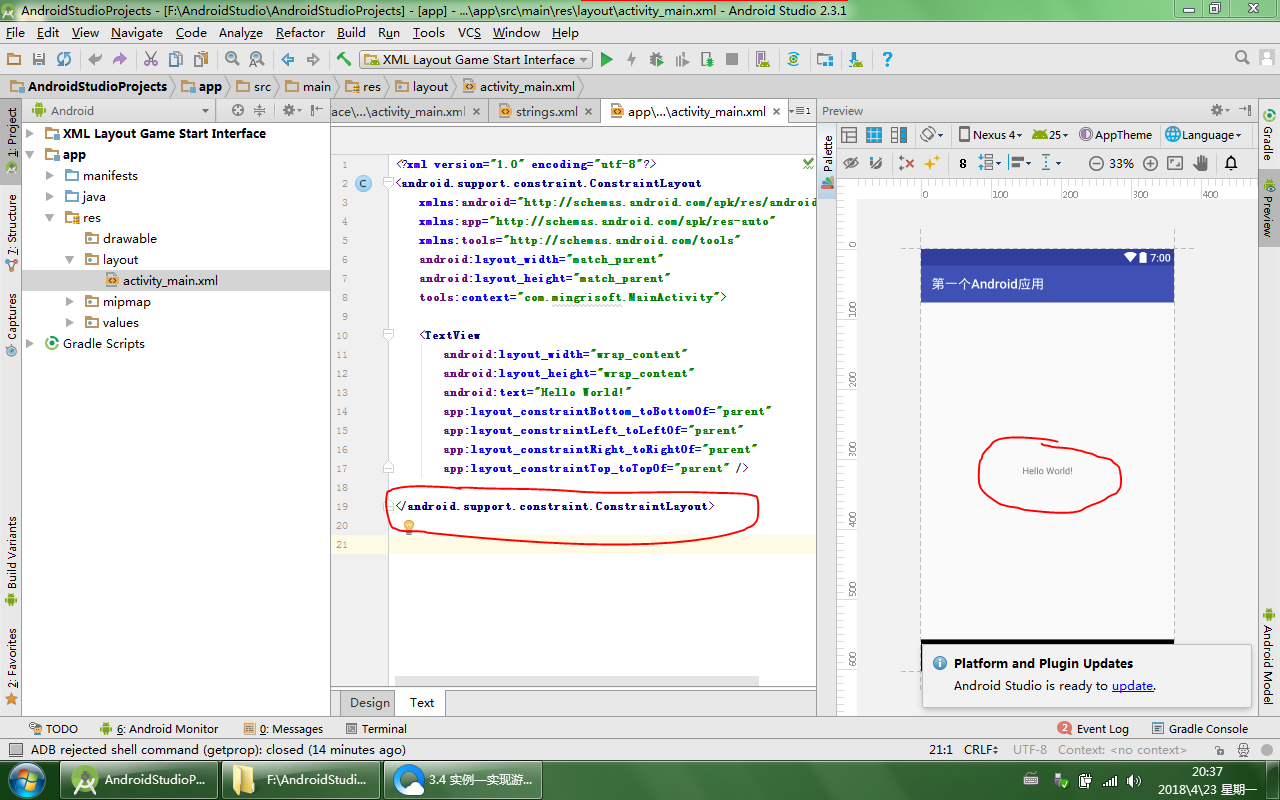Open the Refactor menu
Image resolution: width=1280 pixels, height=800 pixels.
pyautogui.click(x=300, y=33)
